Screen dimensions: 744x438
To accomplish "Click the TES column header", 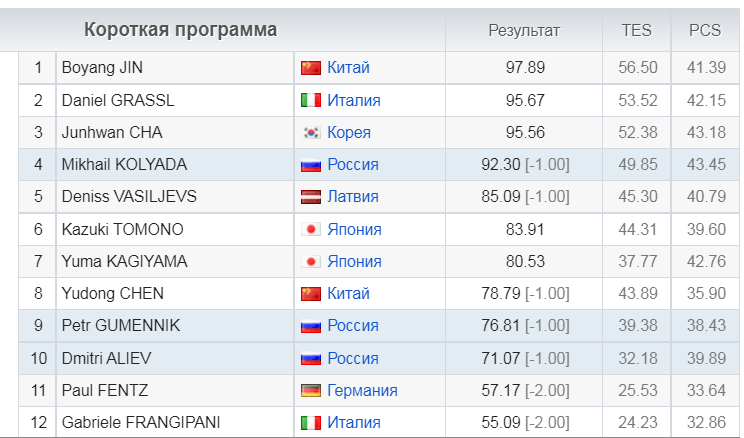I will tap(637, 30).
